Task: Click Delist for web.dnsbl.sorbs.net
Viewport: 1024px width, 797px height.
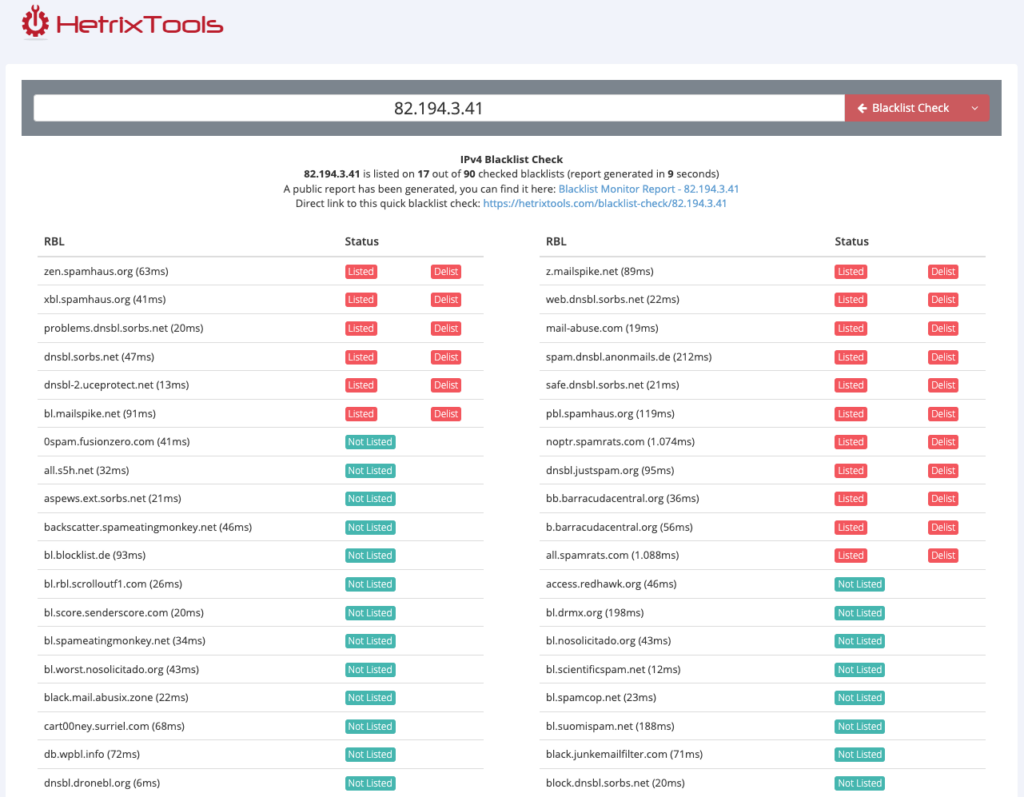Action: (943, 299)
